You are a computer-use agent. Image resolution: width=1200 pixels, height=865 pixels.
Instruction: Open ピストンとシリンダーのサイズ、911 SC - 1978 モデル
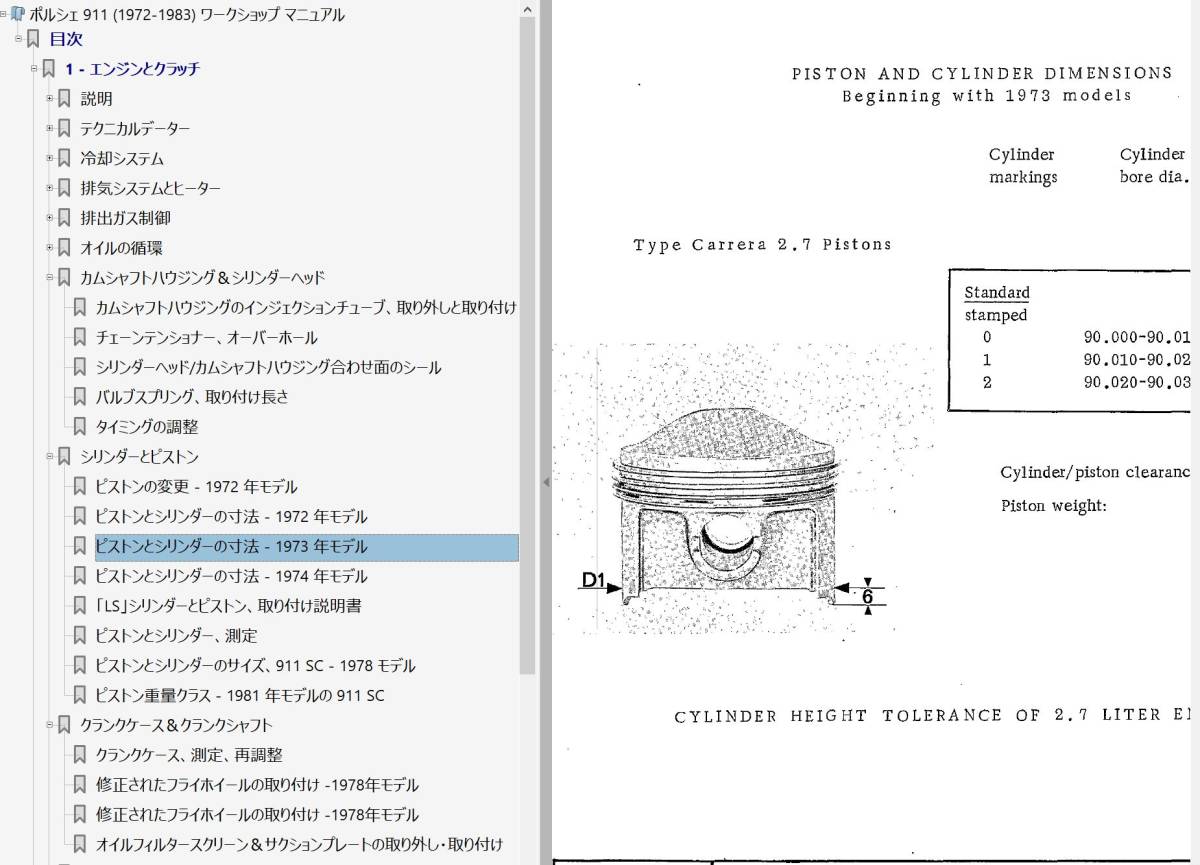pyautogui.click(x=255, y=666)
